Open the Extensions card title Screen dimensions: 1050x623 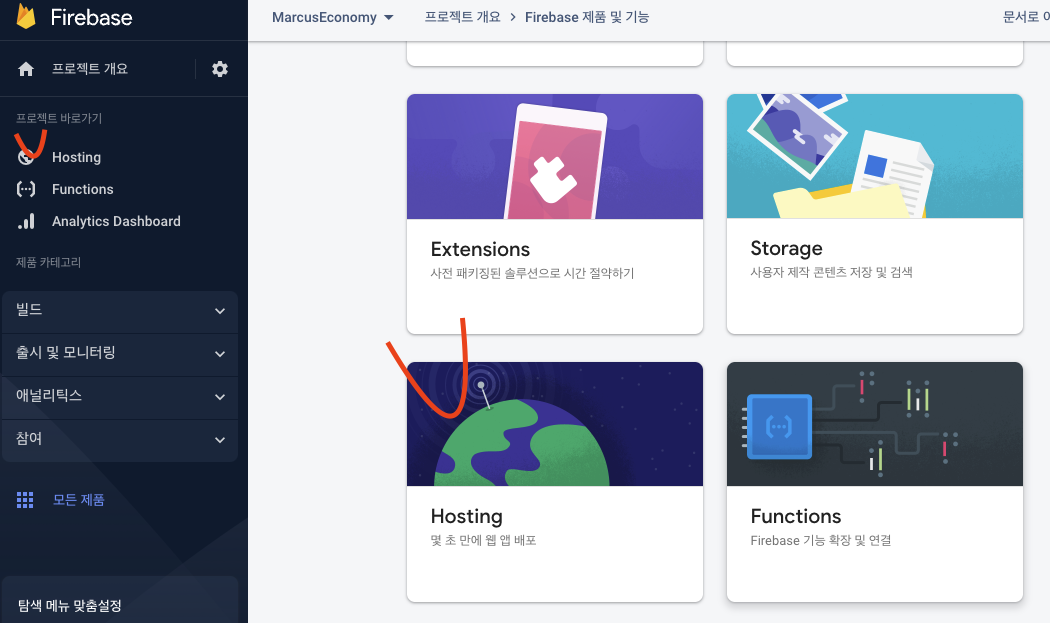tap(480, 249)
